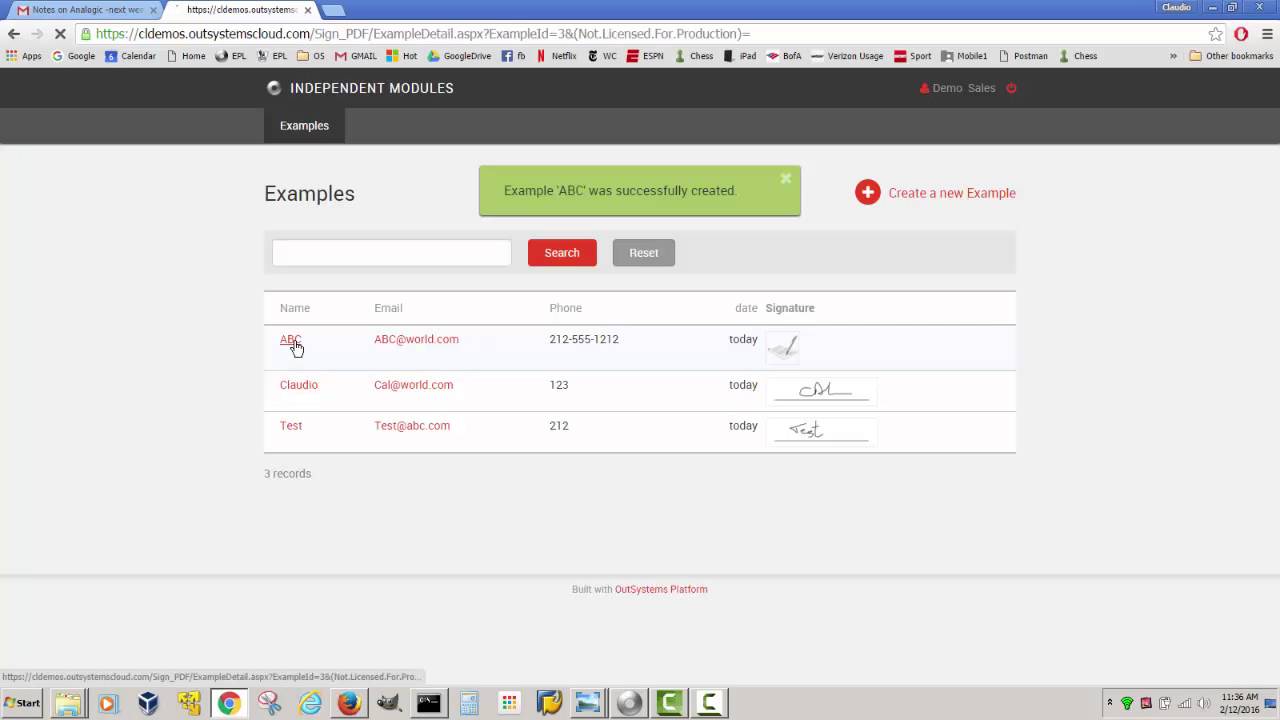Open the Google bookmark
Screen dimensions: 1280x720
[74, 56]
